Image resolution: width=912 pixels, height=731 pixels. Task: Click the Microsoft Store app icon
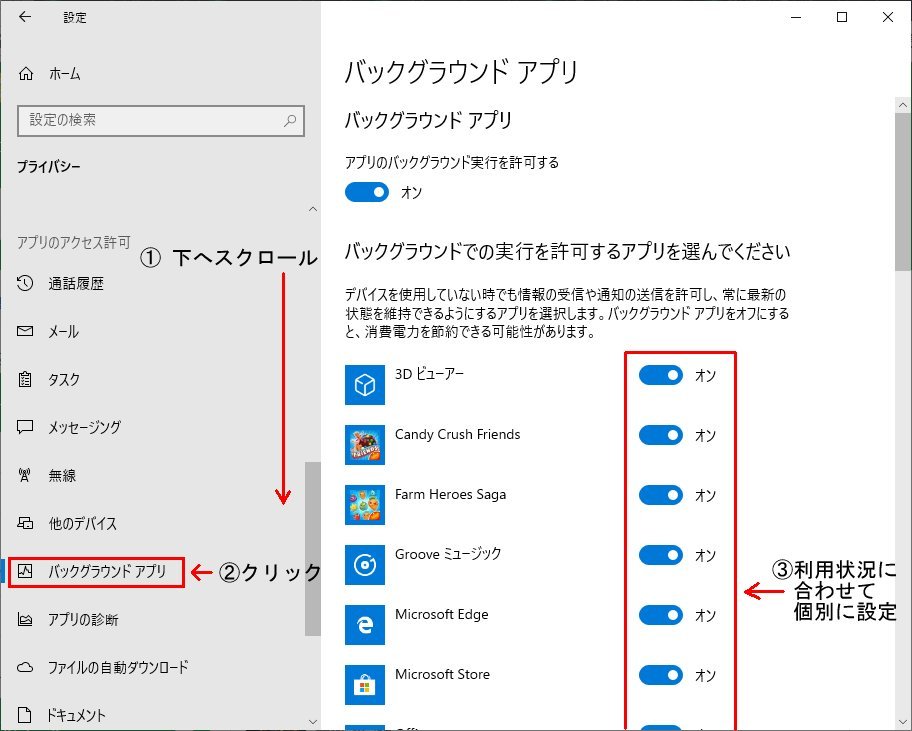(365, 685)
